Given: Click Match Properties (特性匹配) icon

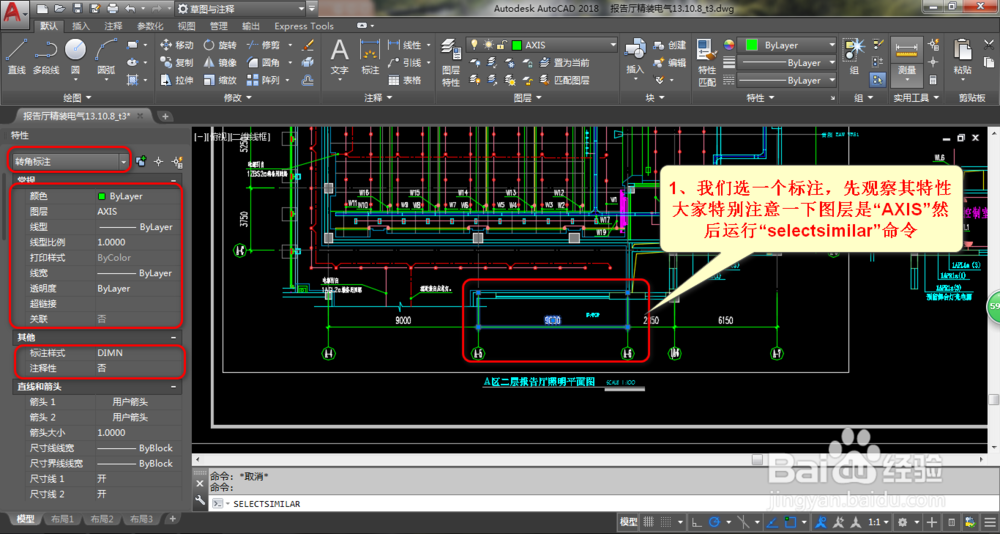Looking at the screenshot, I should [x=707, y=63].
